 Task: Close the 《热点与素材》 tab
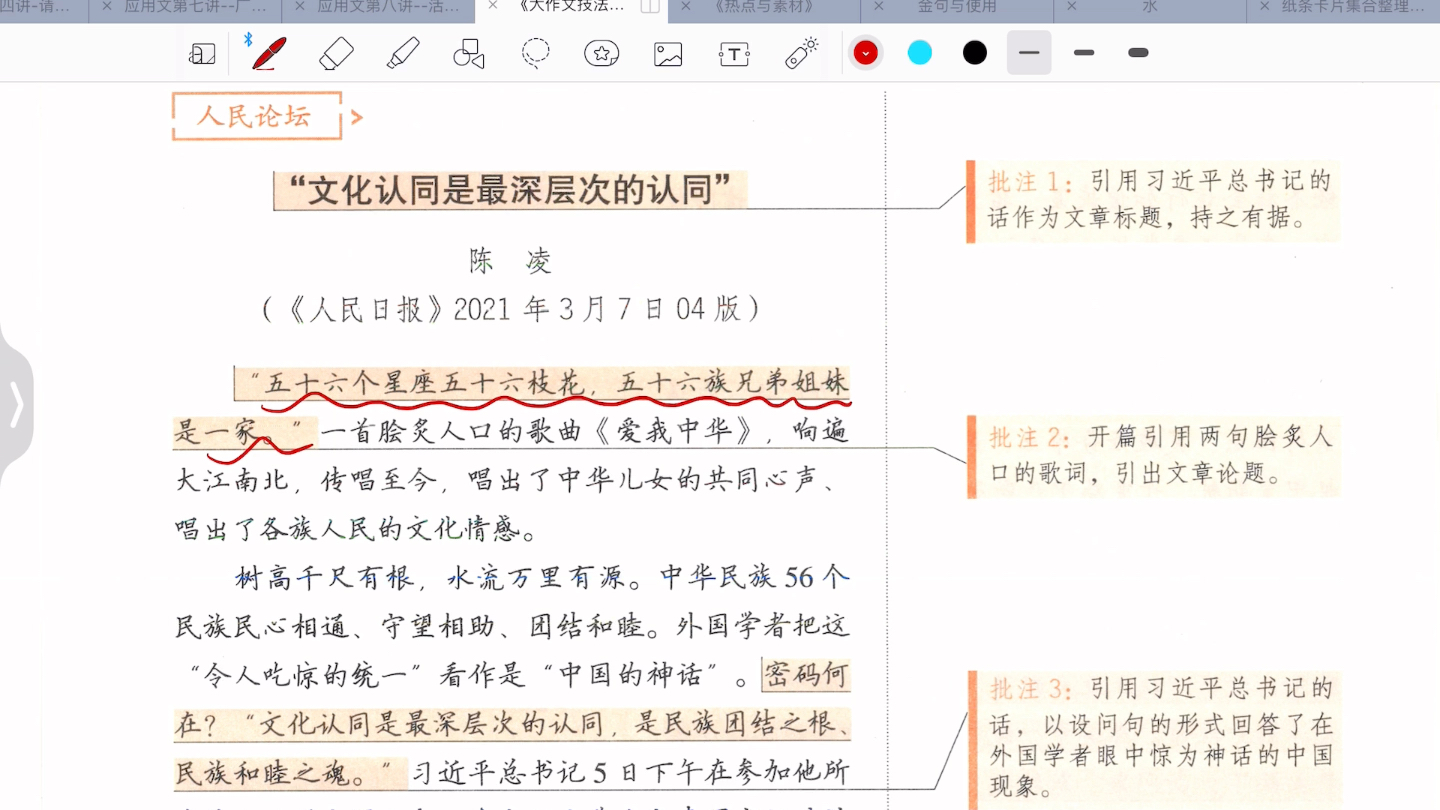point(685,7)
